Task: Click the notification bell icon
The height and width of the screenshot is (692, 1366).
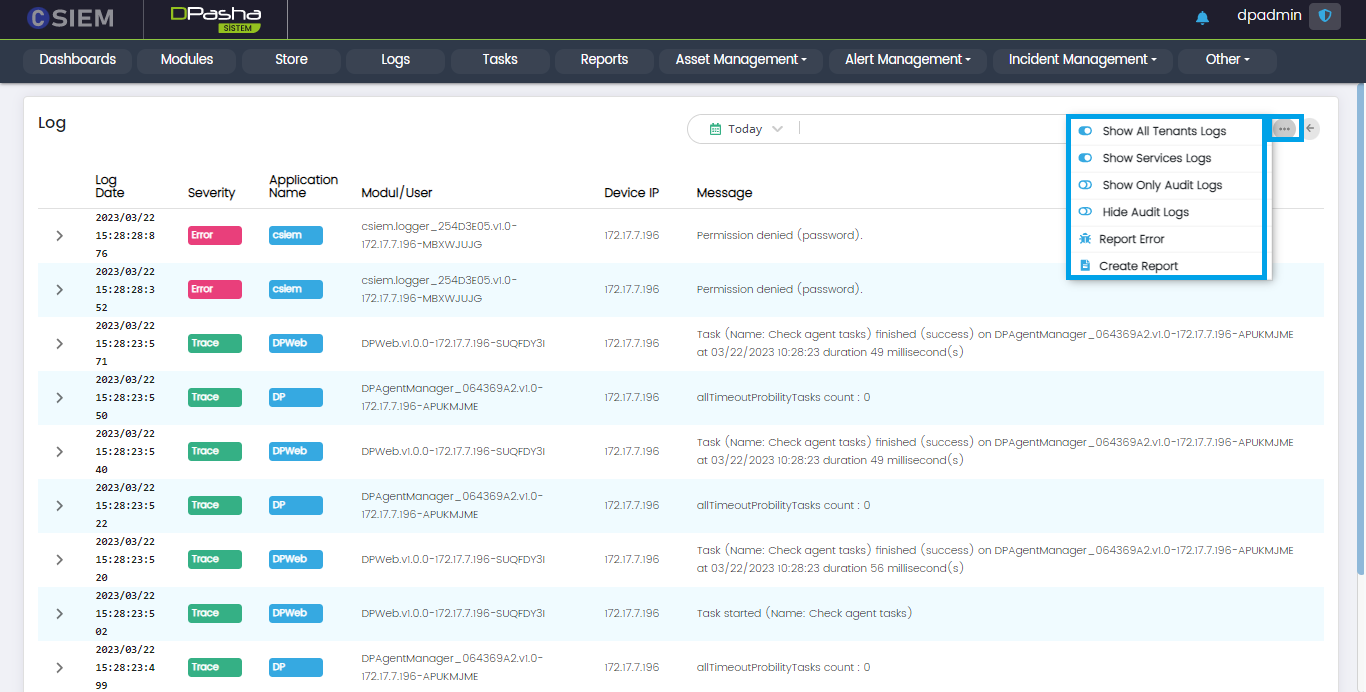Action: pyautogui.click(x=1202, y=18)
